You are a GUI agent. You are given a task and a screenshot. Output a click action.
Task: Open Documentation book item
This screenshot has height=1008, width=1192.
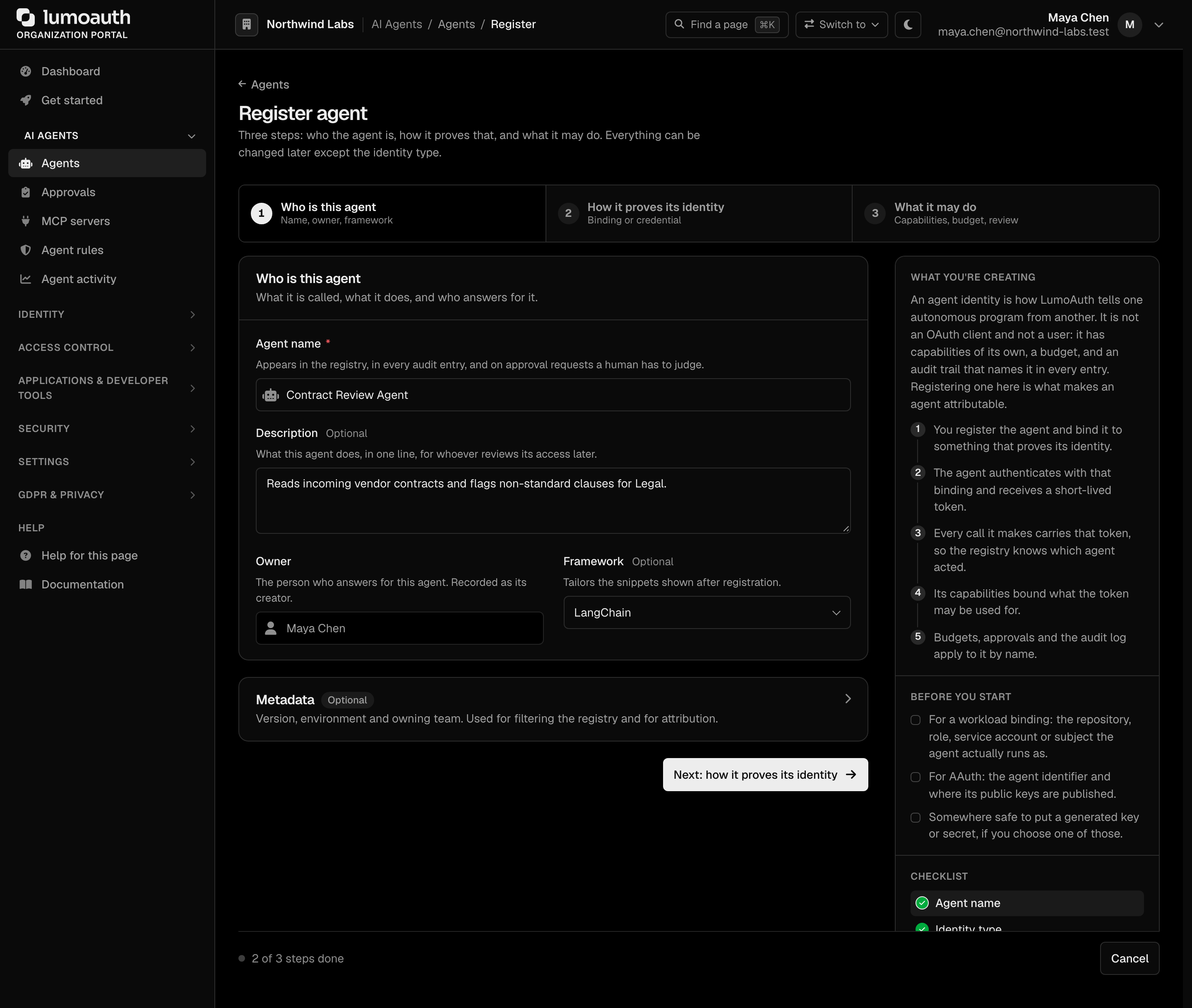pyautogui.click(x=107, y=584)
